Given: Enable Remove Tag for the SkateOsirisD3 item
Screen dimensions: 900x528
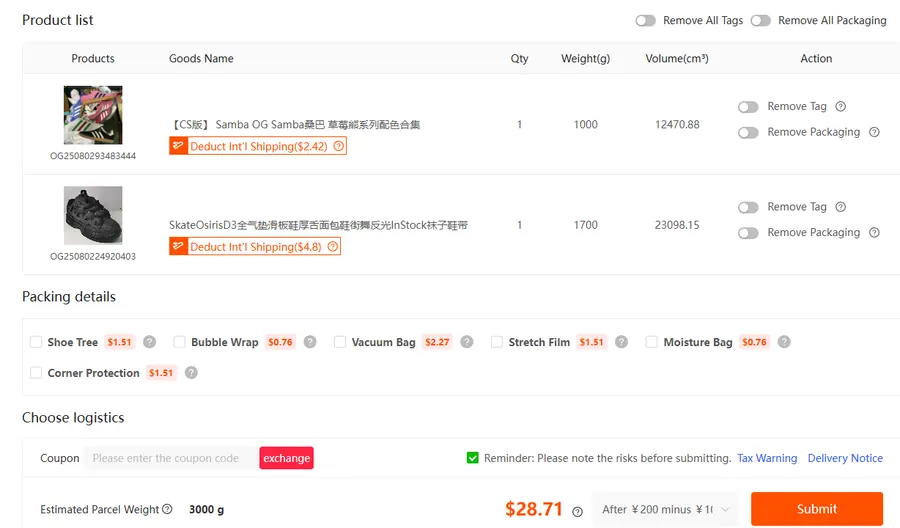Looking at the screenshot, I should (x=748, y=207).
